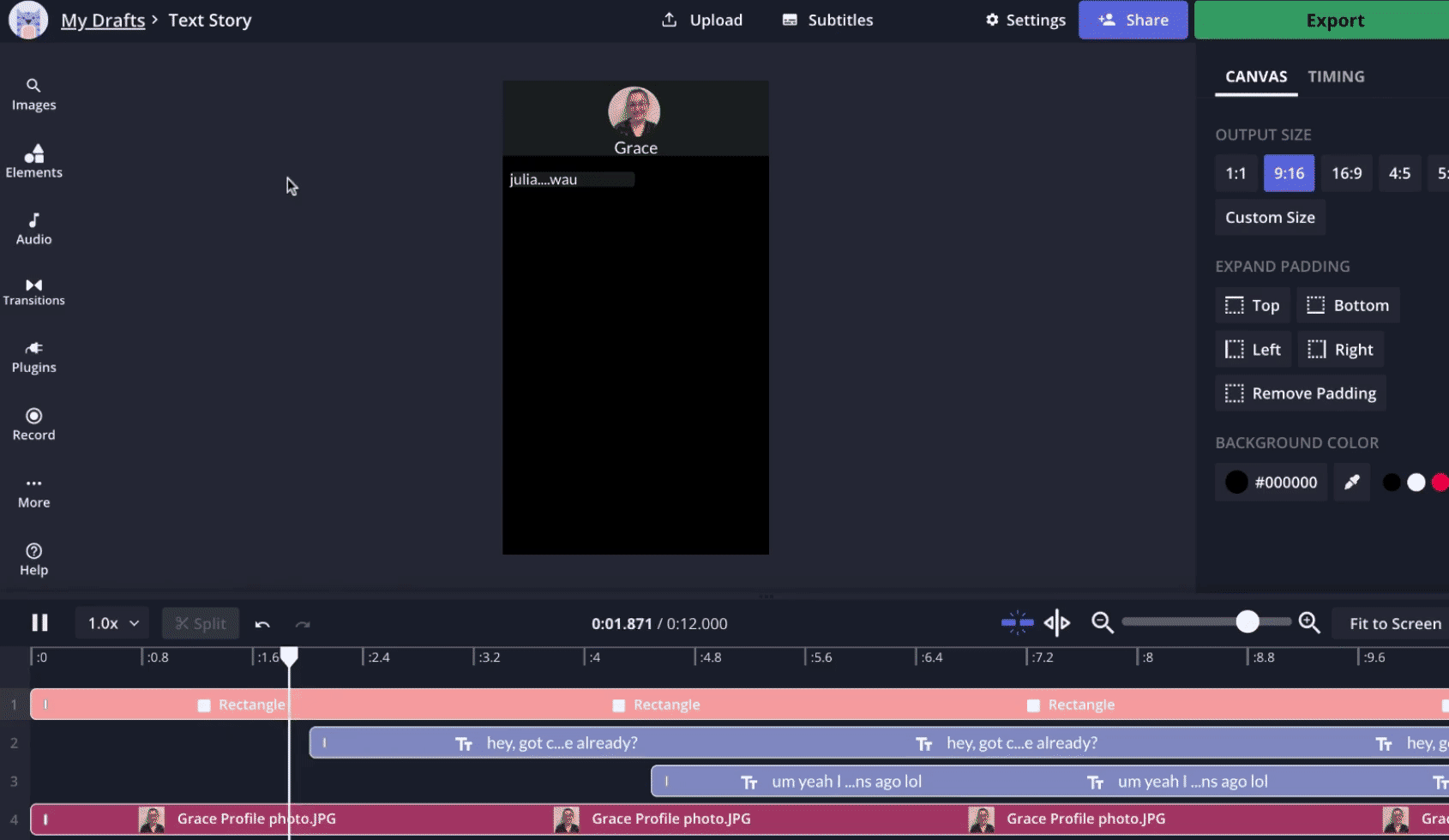Toggle timeline snapping icon
The height and width of the screenshot is (840, 1449).
point(1017,623)
